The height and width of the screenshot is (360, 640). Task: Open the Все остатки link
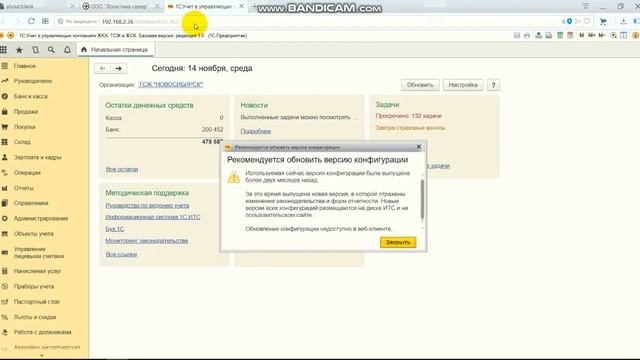pyautogui.click(x=122, y=169)
